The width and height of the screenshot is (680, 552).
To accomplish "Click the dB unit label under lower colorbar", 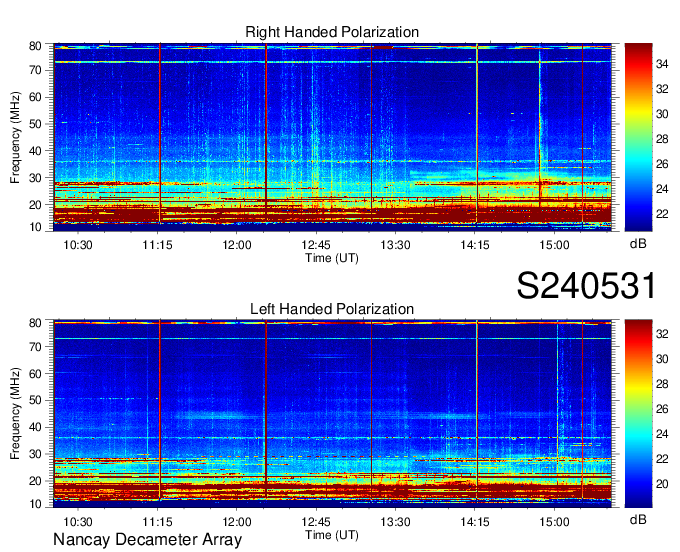I will coord(638,519).
